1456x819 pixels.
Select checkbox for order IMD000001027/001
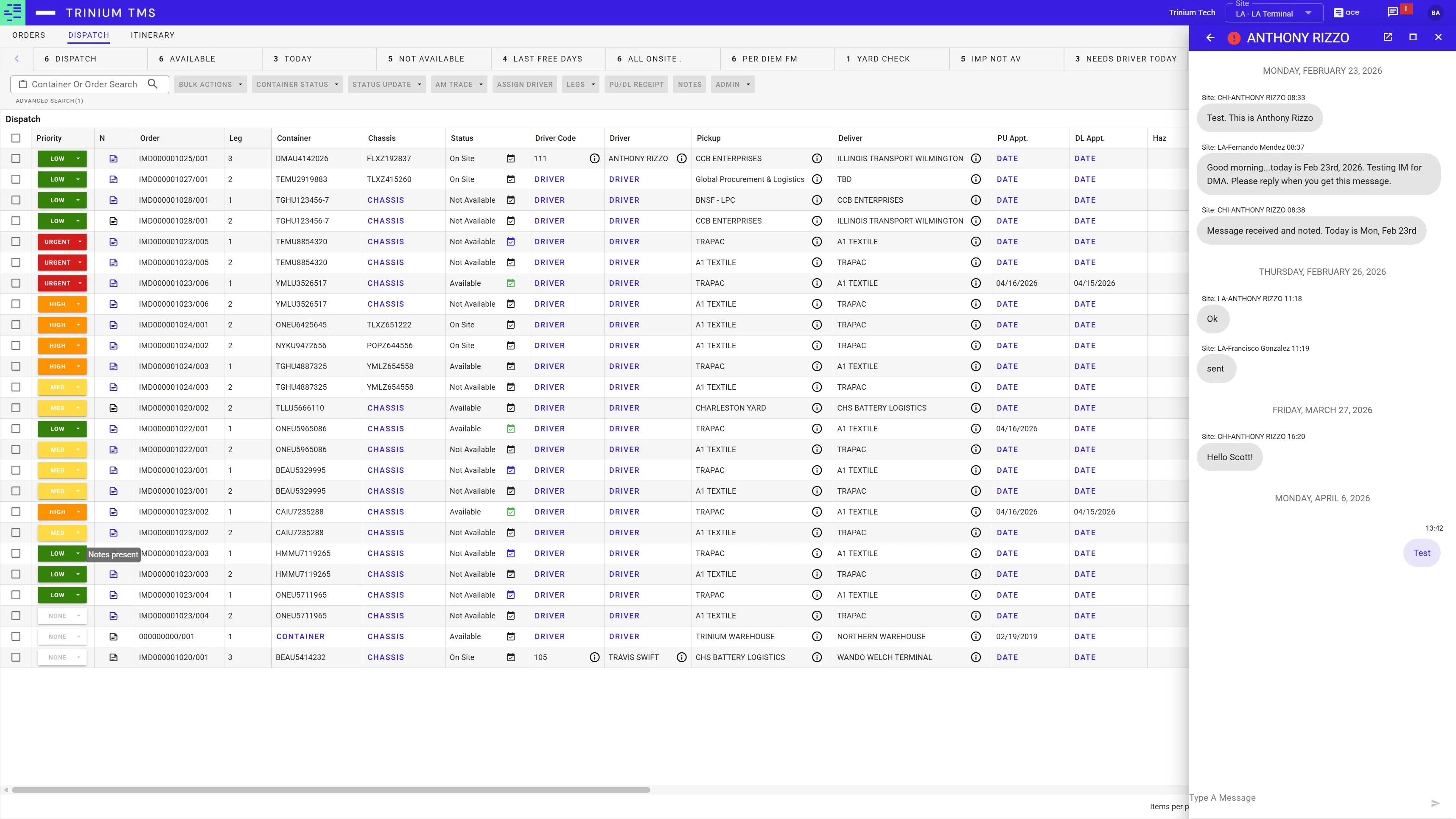(x=16, y=180)
